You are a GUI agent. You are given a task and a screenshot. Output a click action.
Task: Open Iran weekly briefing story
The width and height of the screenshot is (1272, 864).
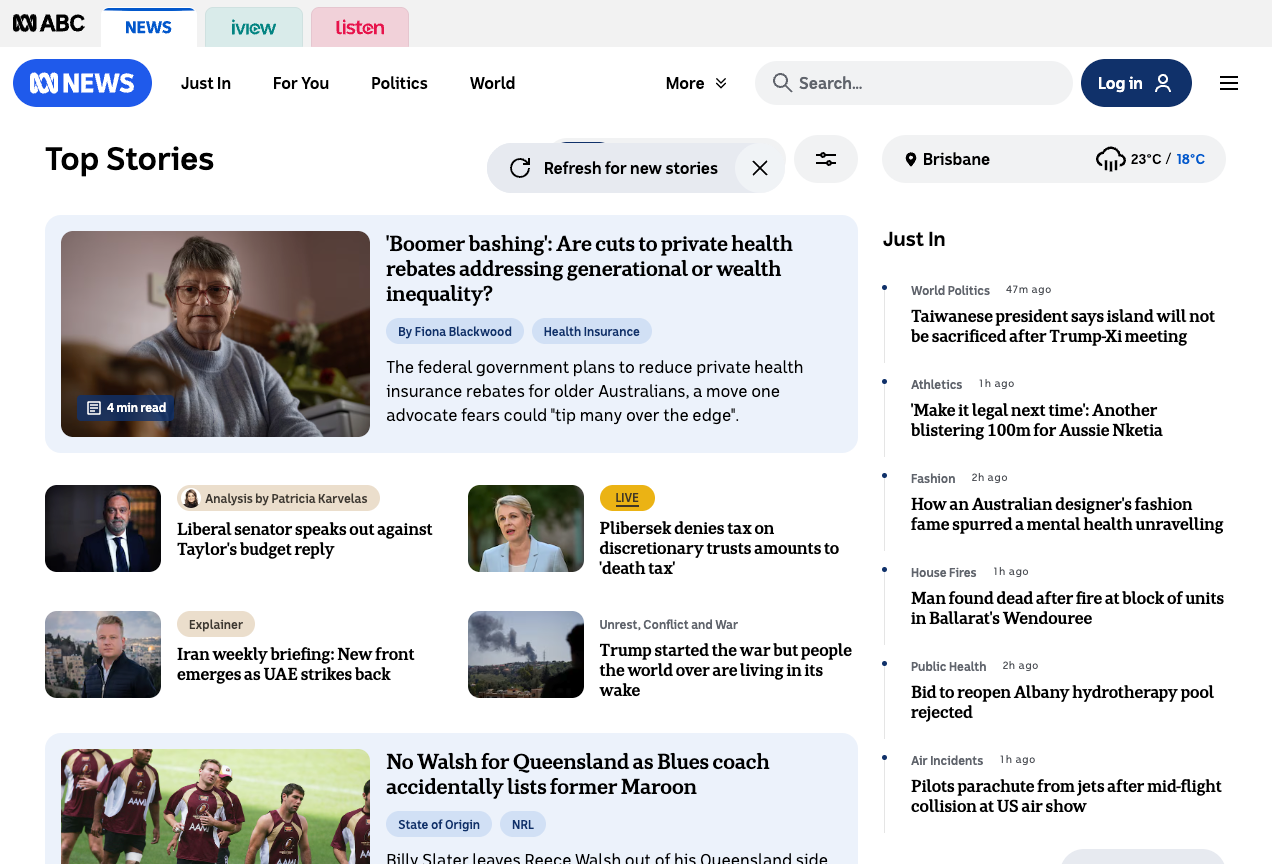click(296, 664)
